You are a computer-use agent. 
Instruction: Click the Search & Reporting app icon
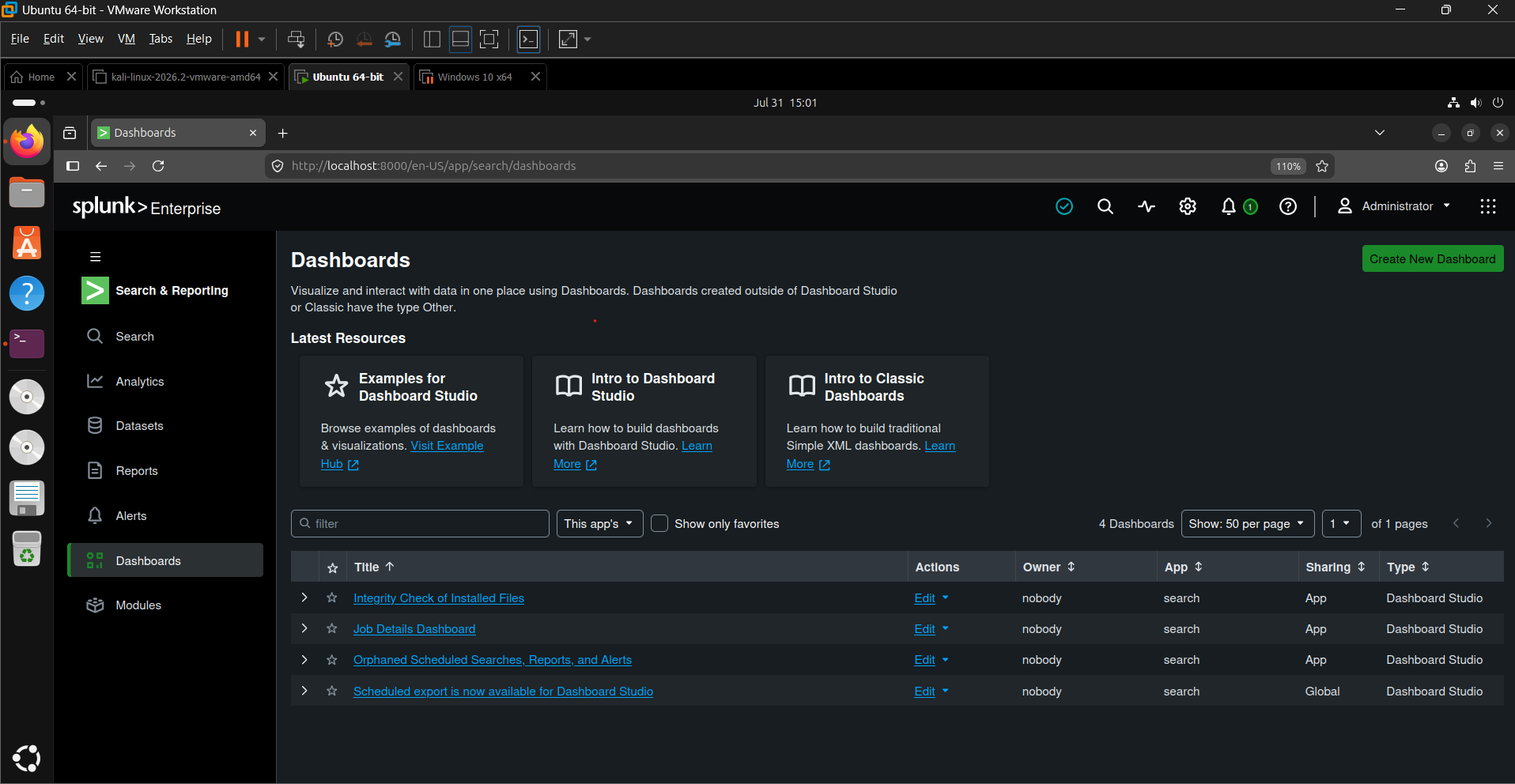[x=95, y=290]
